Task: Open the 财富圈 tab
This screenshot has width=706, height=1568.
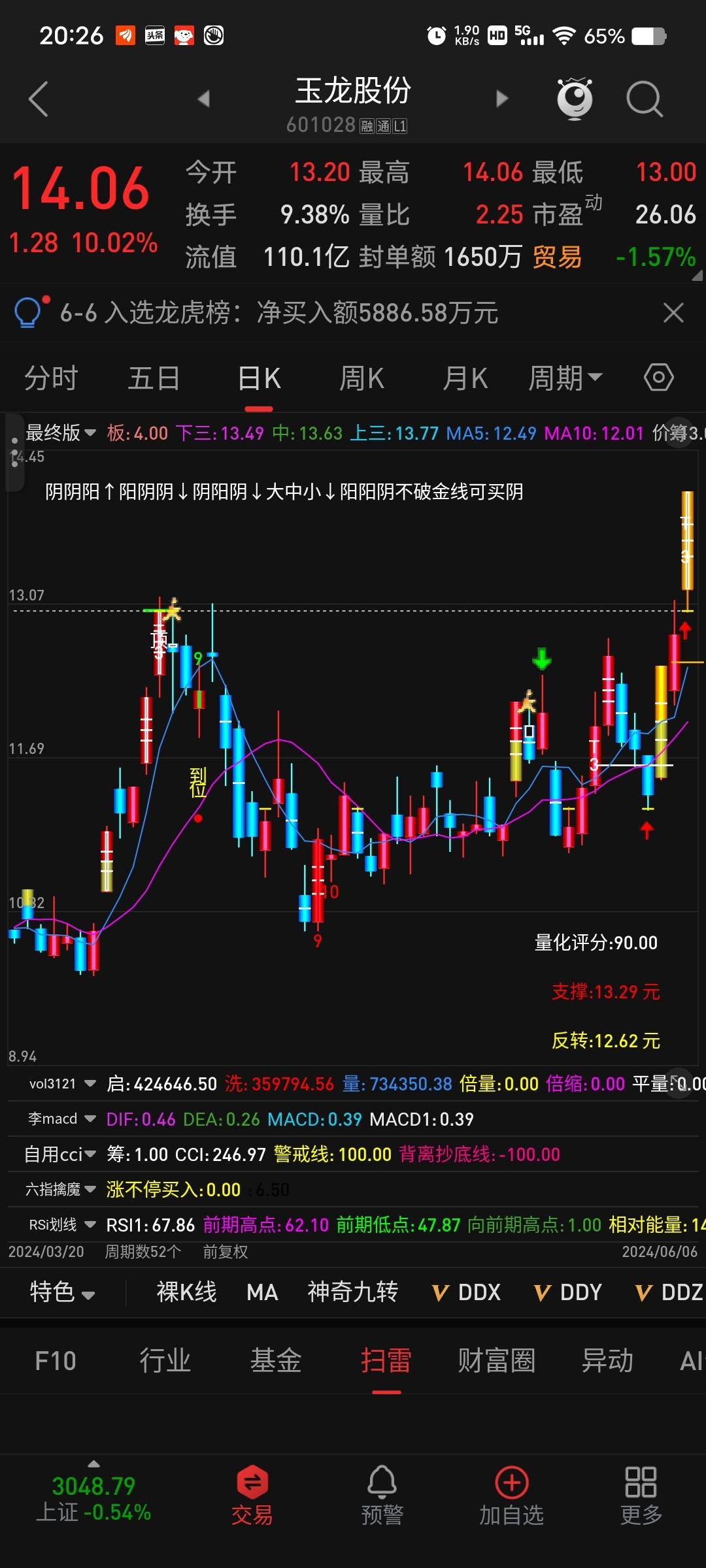Action: (497, 1362)
